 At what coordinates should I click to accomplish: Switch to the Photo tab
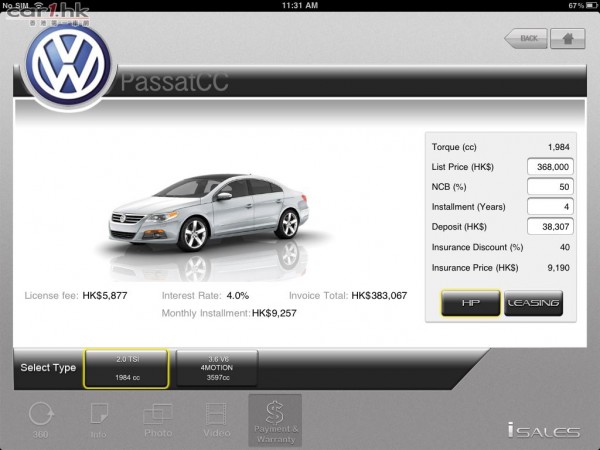[x=158, y=420]
